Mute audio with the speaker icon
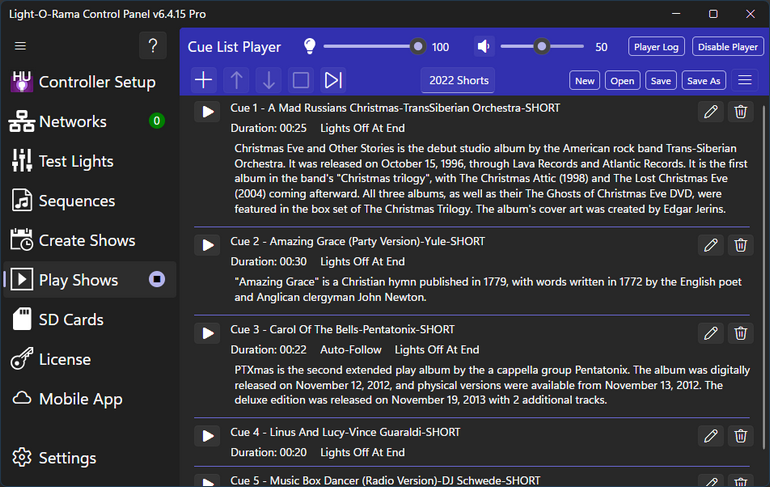Viewport: 770px width, 487px height. [x=484, y=47]
